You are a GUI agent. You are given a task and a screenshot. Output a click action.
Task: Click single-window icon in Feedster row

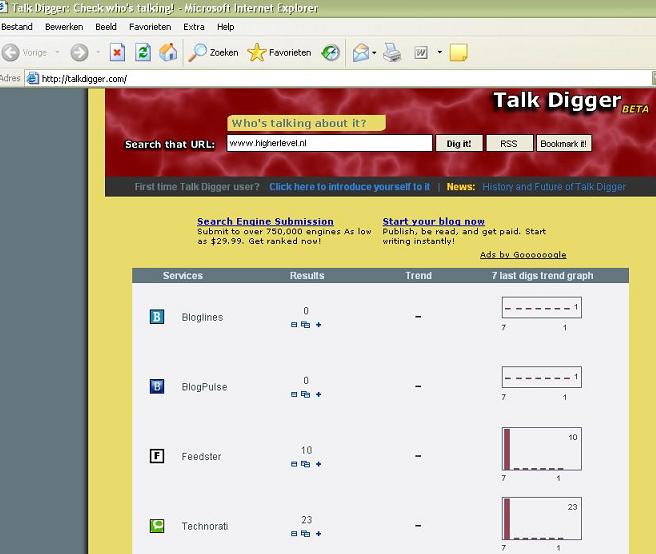pos(294,464)
